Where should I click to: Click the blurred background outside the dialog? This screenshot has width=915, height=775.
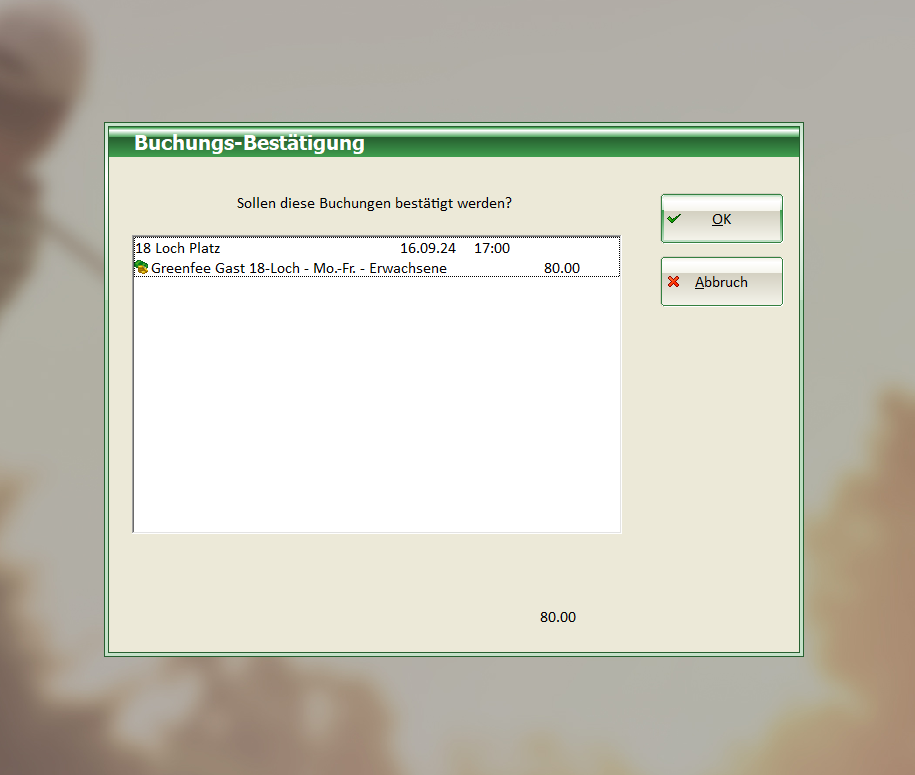50,400
